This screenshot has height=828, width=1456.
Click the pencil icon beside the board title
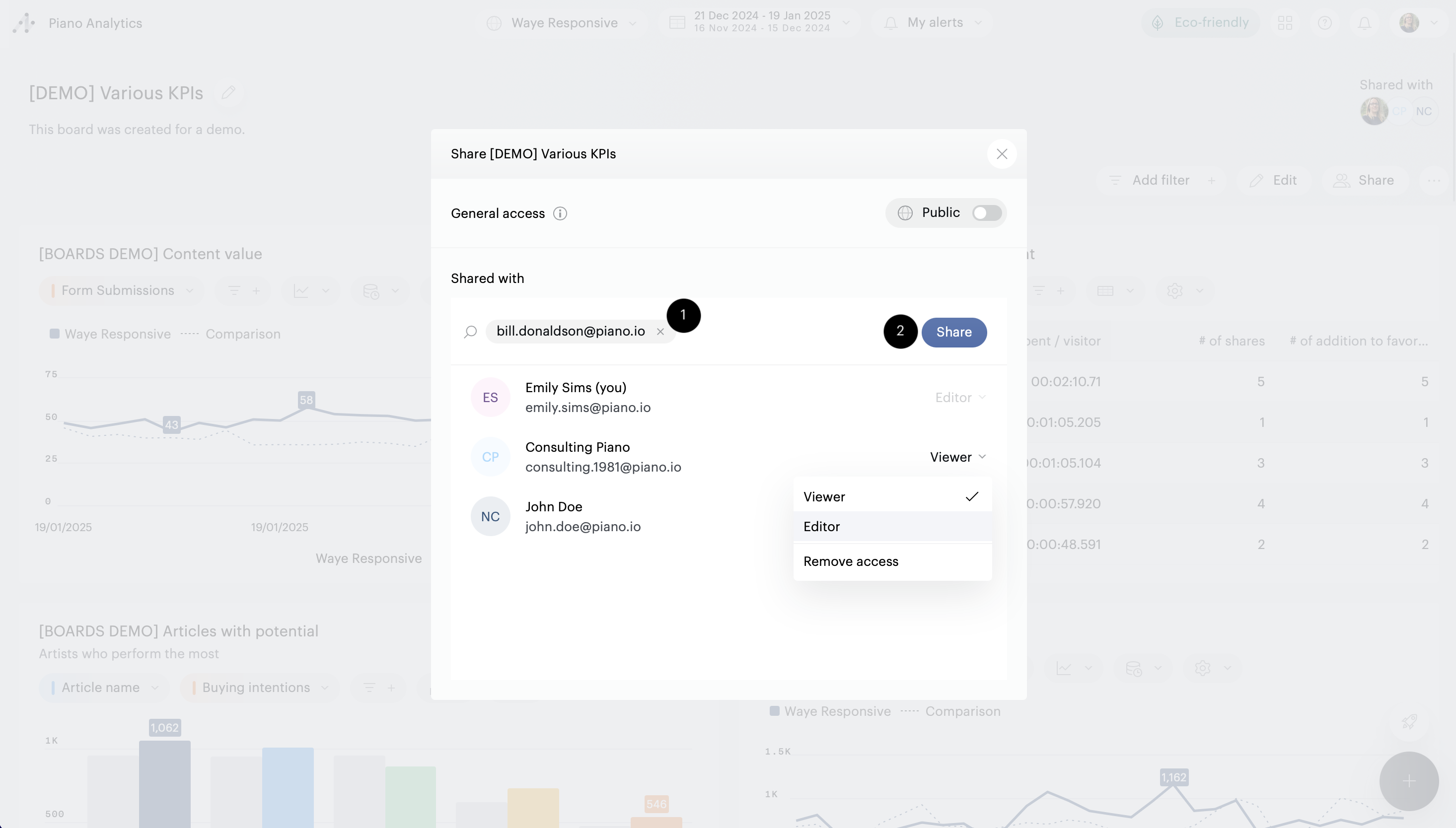(228, 93)
